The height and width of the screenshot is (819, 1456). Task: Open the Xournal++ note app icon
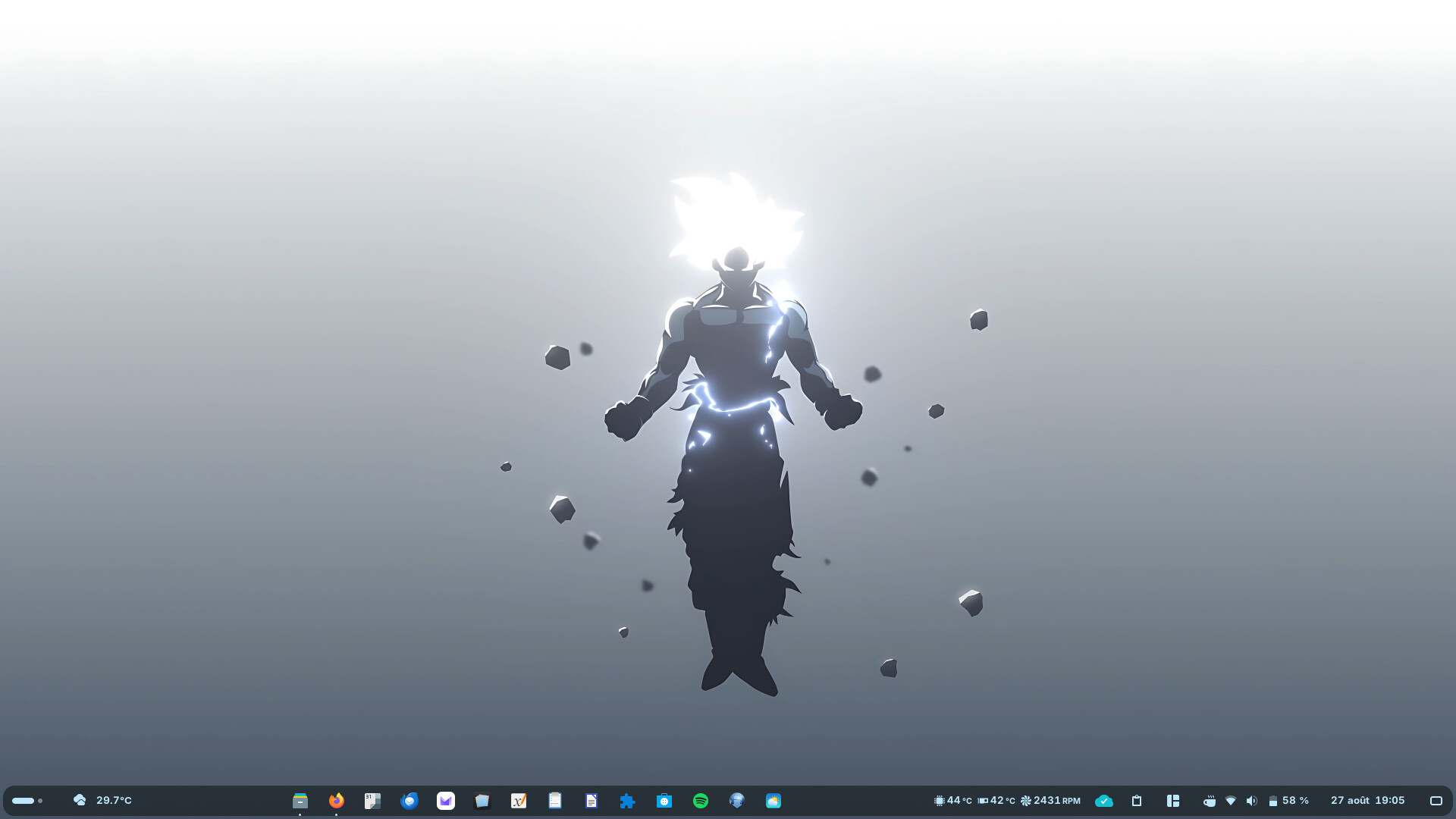[x=519, y=801]
